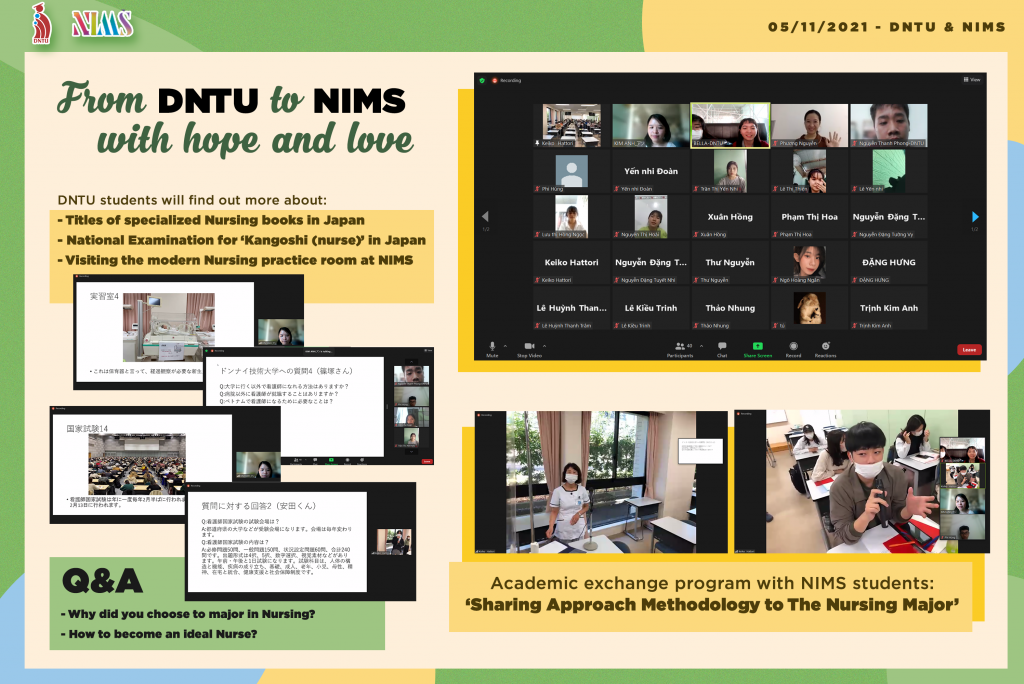Click the 'with hope and love' headline
This screenshot has width=1024, height=684.
tap(255, 139)
